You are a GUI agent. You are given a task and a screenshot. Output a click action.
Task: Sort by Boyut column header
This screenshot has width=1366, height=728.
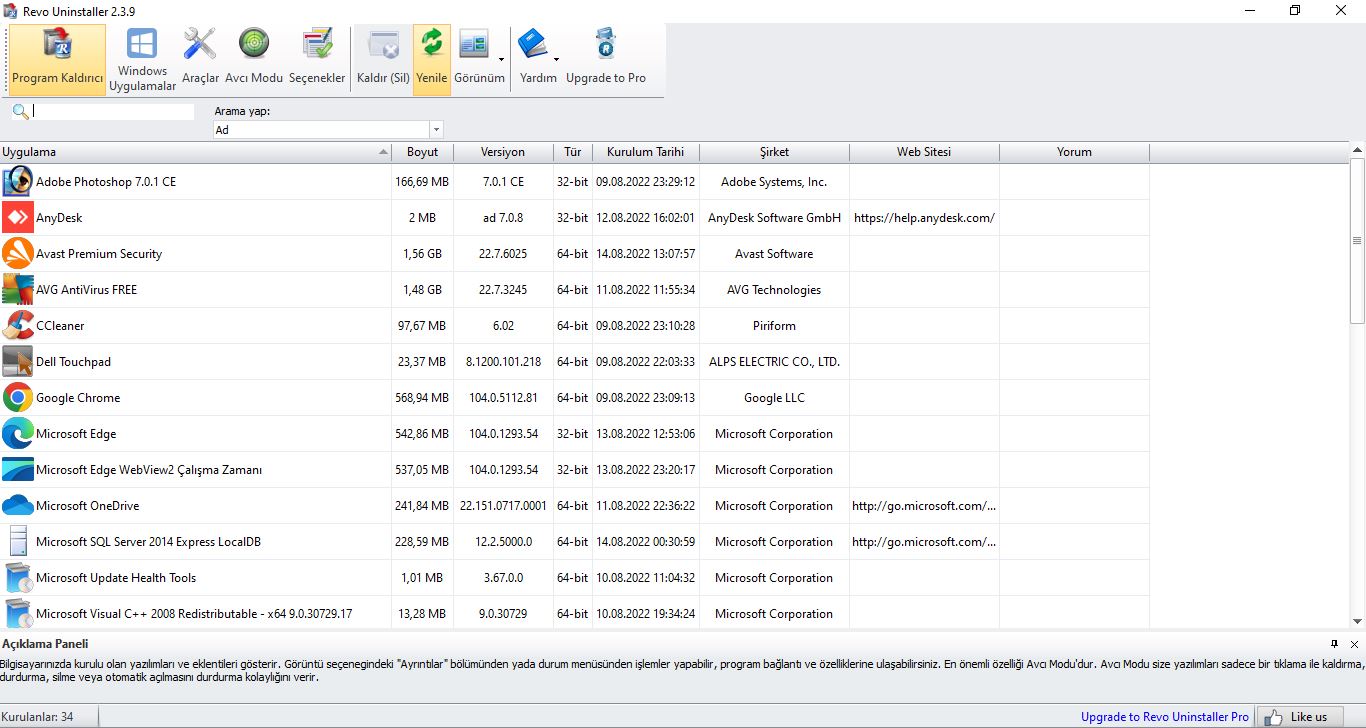point(422,152)
